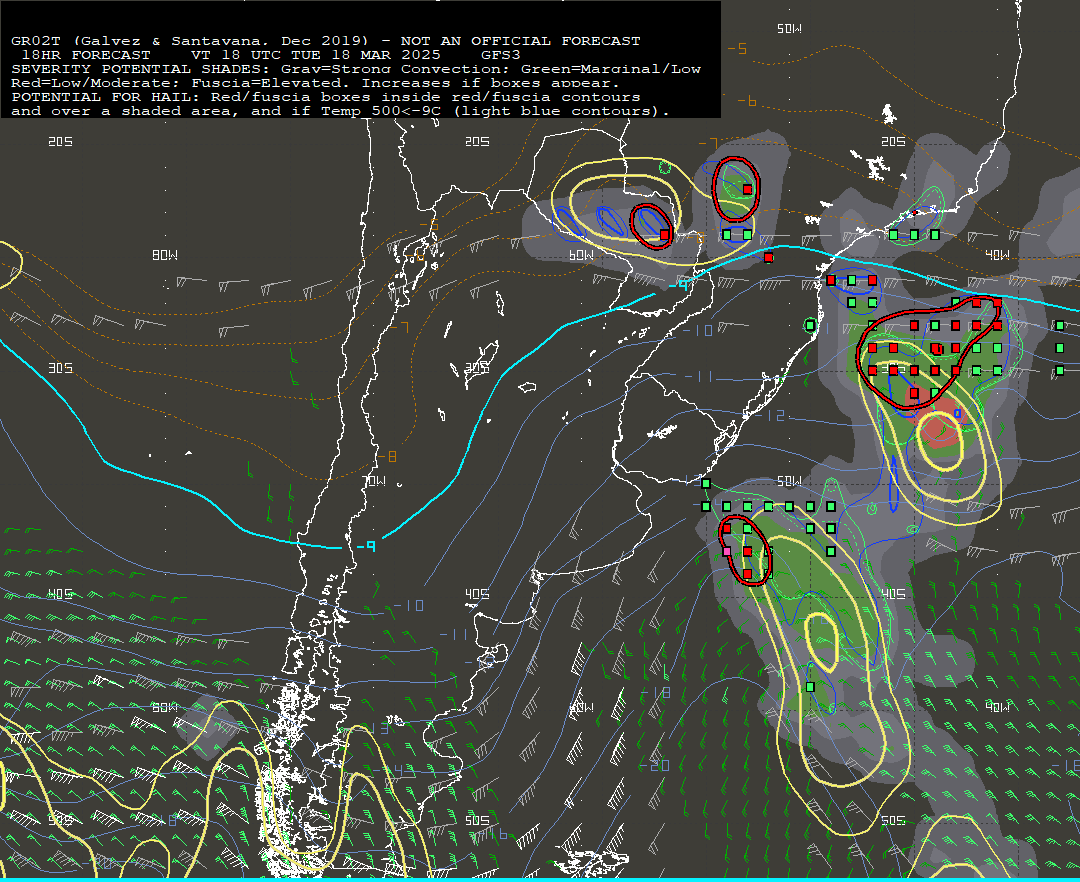Viewport: 1080px width, 882px height.
Task: Click the '-18' contour label east of Argentina
Action: coord(655,692)
